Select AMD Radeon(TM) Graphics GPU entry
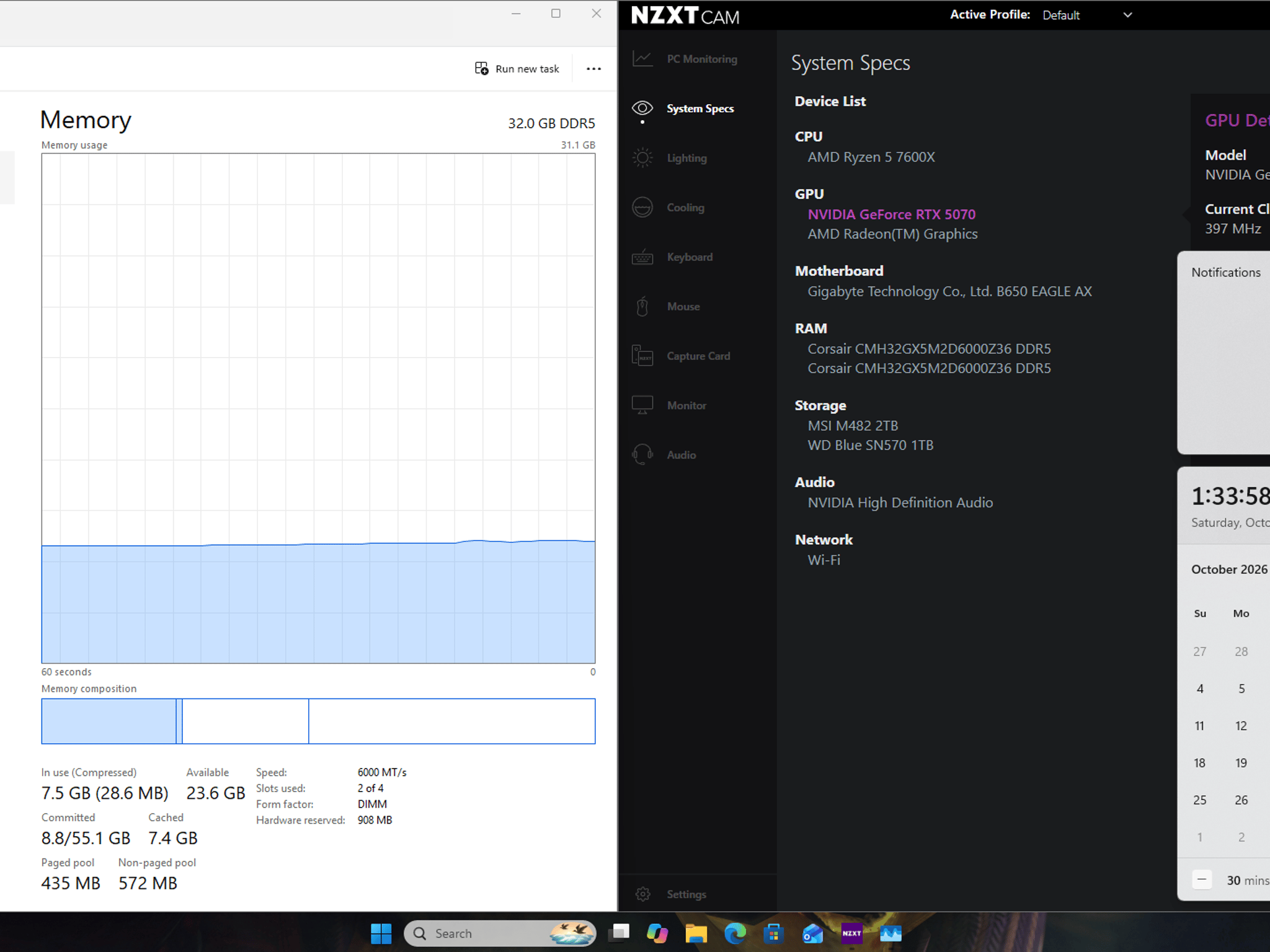1270x952 pixels. coord(892,234)
